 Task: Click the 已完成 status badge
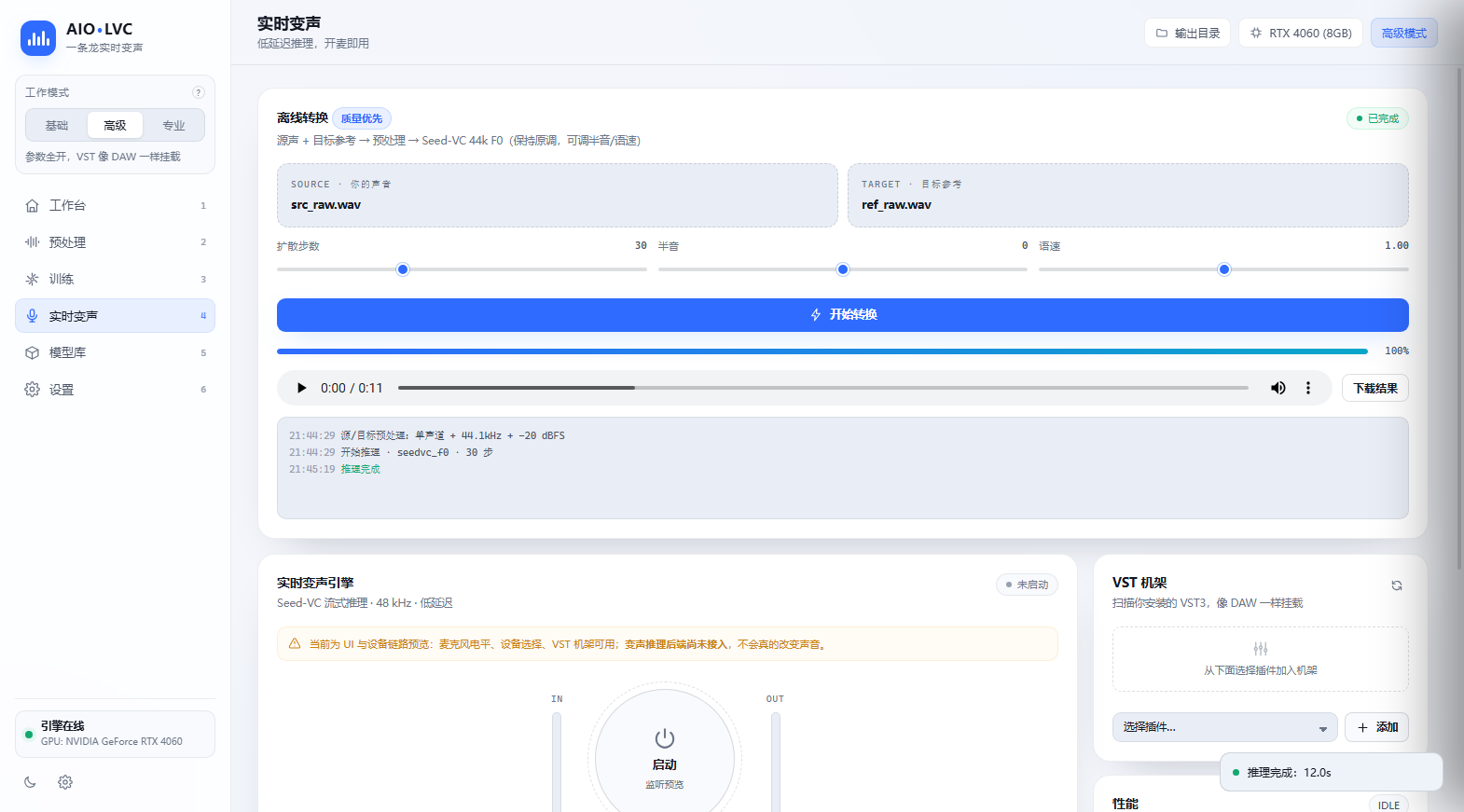[1377, 118]
